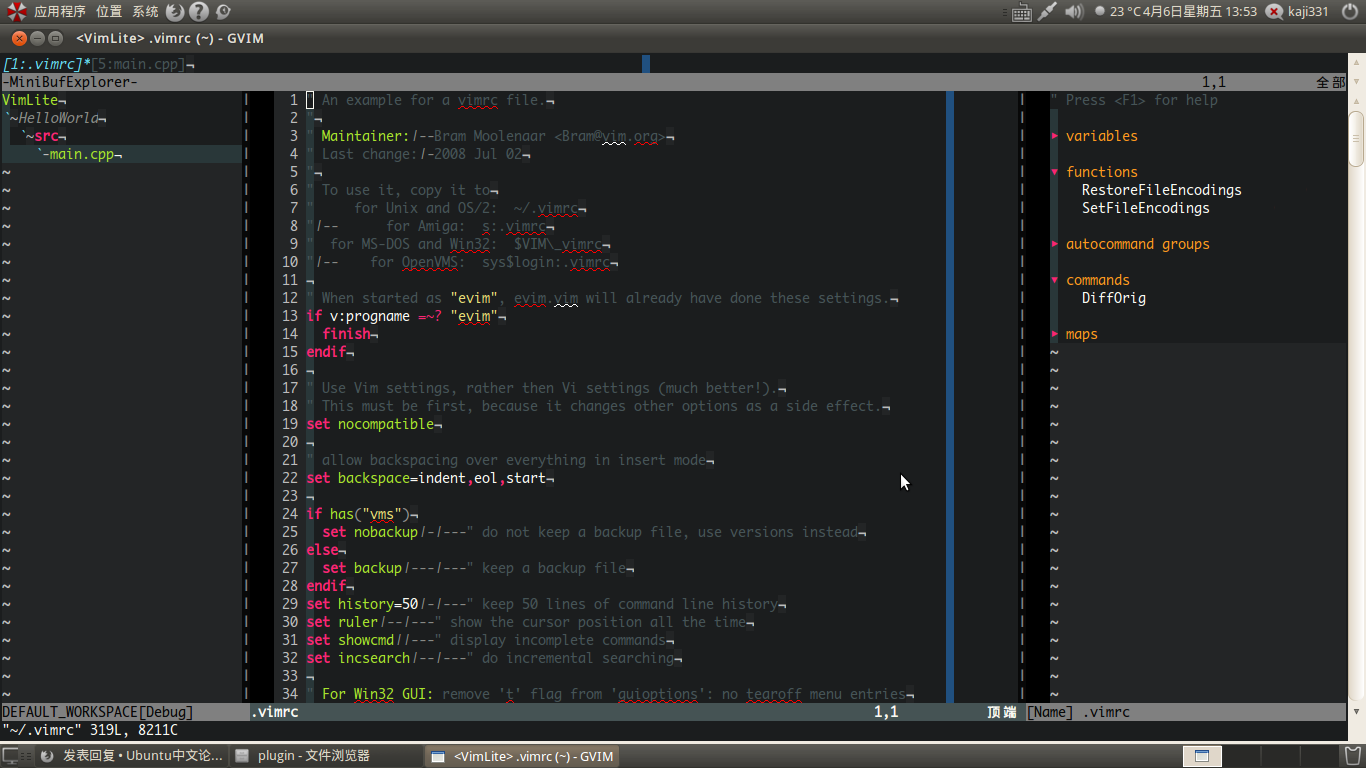The height and width of the screenshot is (768, 1366).
Task: Show the desktop using bottom panel icon
Action: click(x=10, y=756)
